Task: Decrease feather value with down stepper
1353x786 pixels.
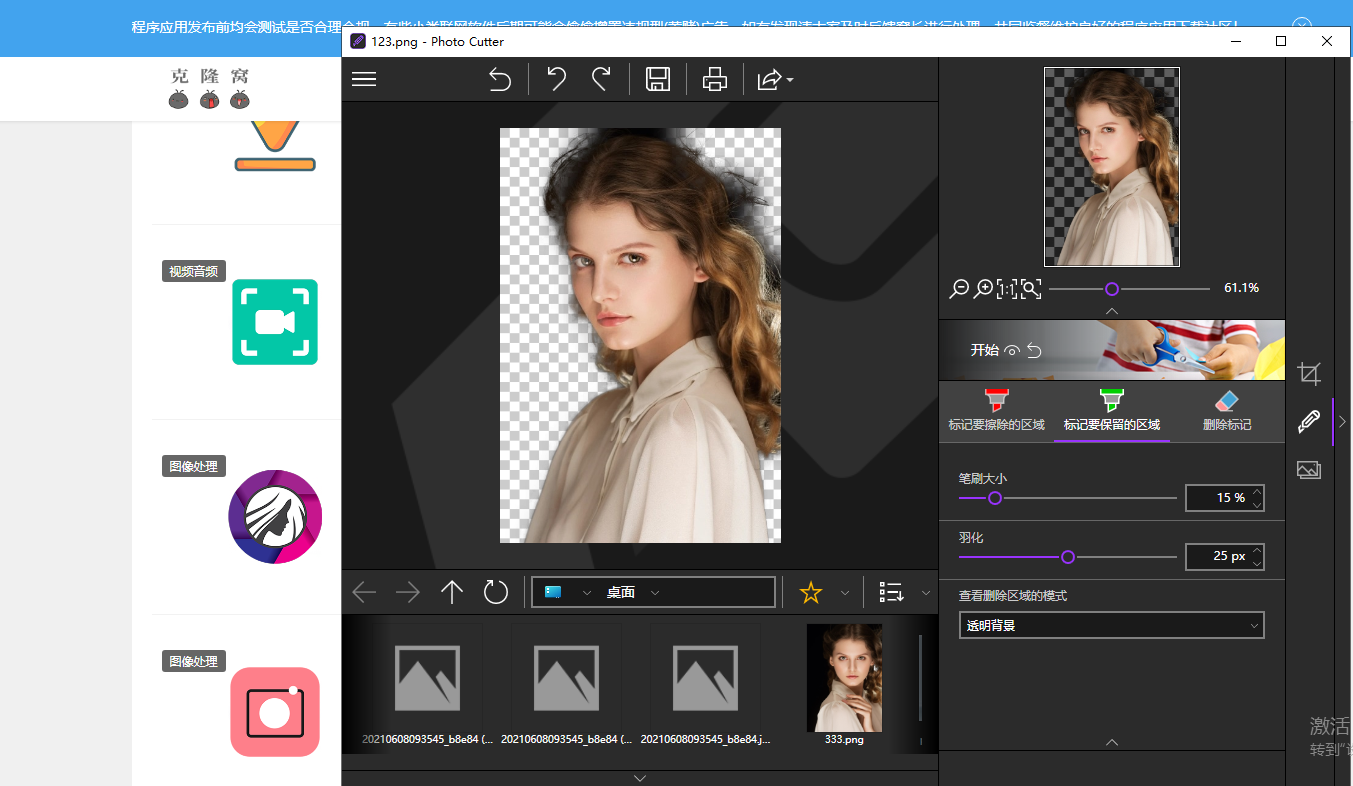Action: [1257, 563]
